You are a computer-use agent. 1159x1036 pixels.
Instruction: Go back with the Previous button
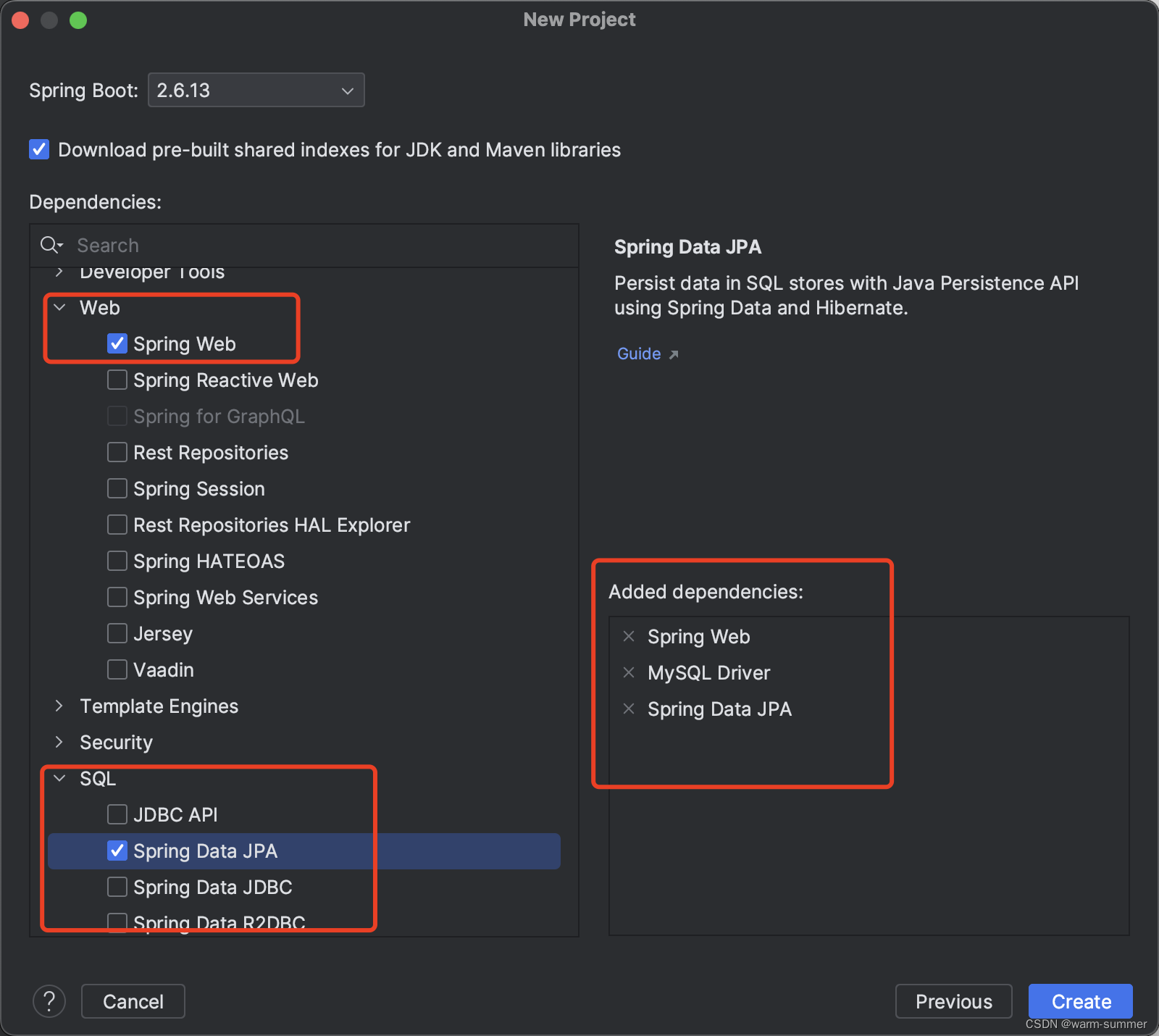(x=953, y=1001)
